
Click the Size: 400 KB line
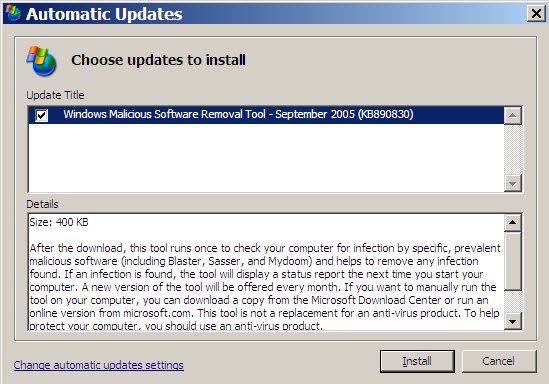tap(59, 222)
